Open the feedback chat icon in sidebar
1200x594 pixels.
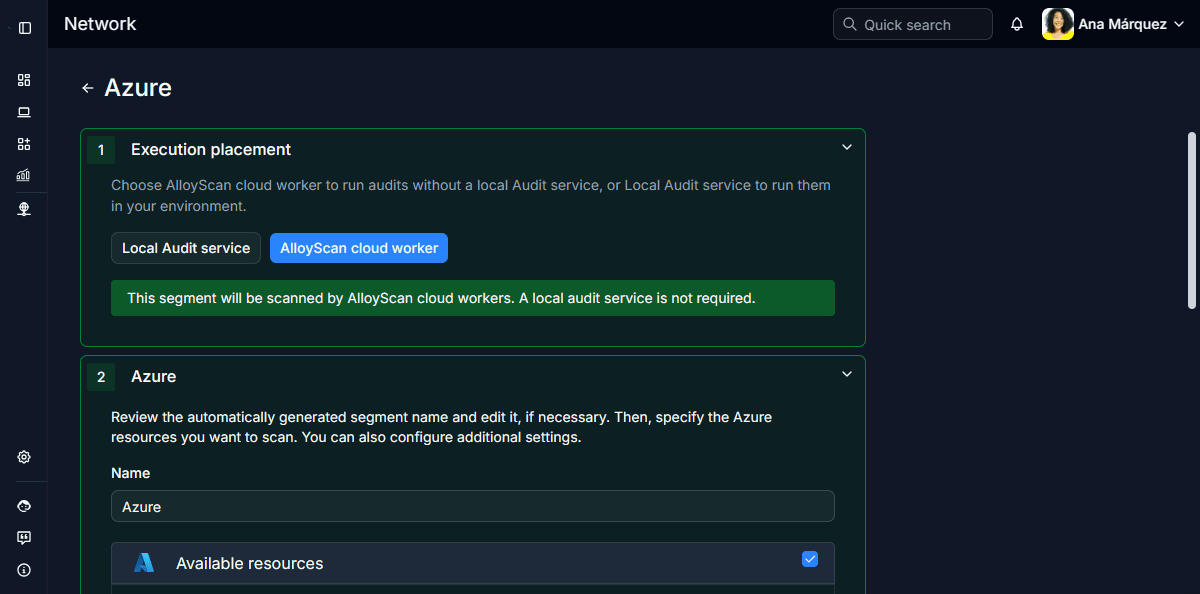point(24,538)
